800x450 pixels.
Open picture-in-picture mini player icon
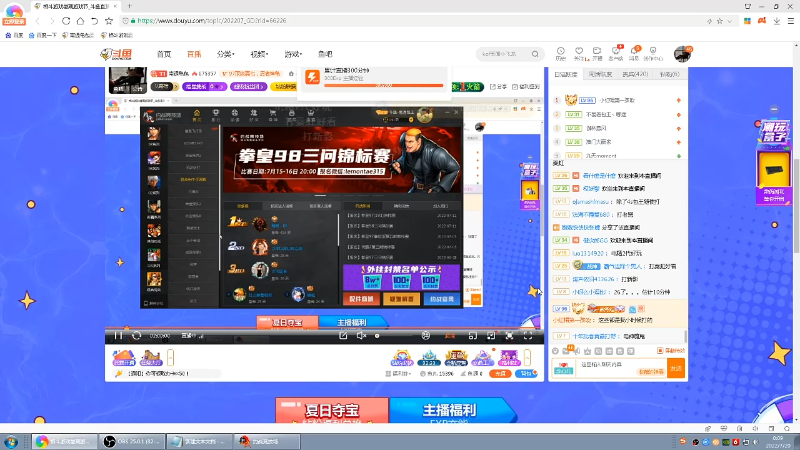473,336
